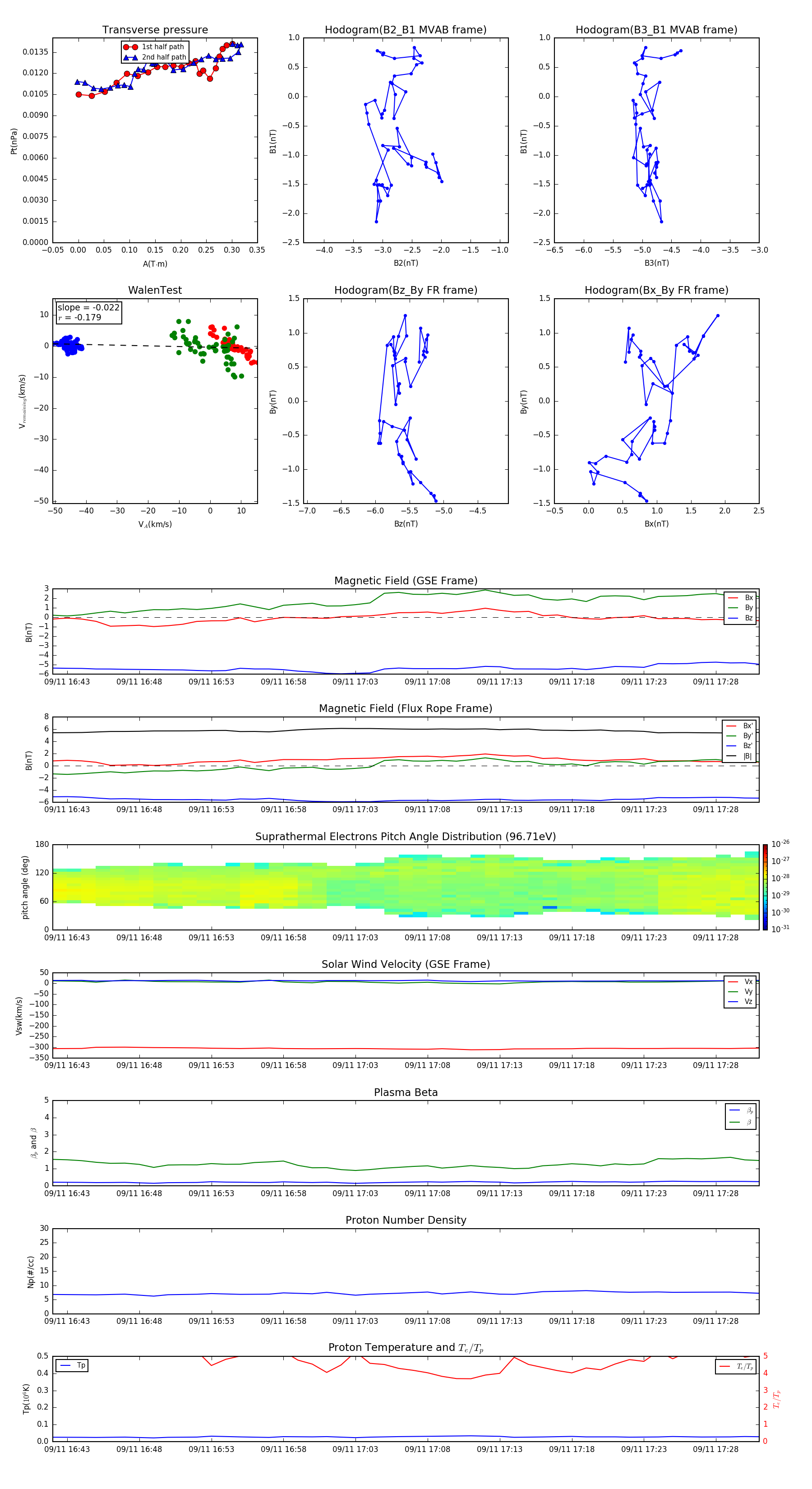Click the "Hodogram(B2_B1 MVAB frame)" title
Image resolution: width=812 pixels, height=1489 pixels.
click(x=405, y=30)
